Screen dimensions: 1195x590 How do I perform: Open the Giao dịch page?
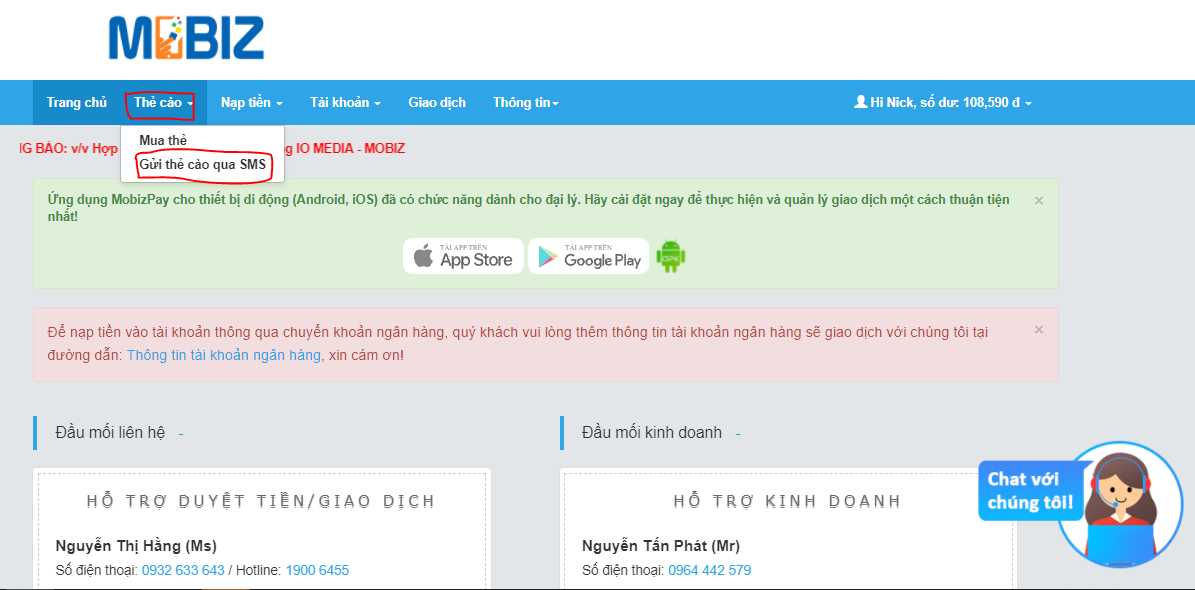[437, 103]
